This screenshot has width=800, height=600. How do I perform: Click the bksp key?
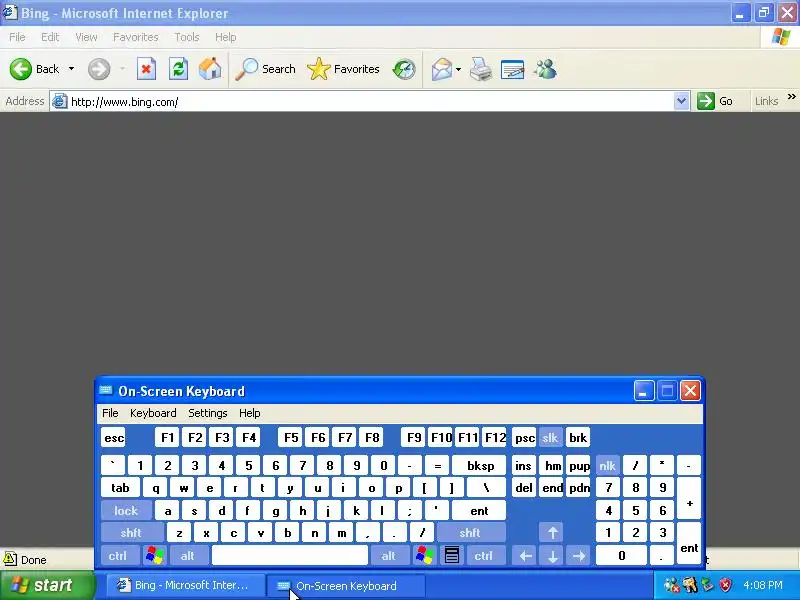click(480, 465)
